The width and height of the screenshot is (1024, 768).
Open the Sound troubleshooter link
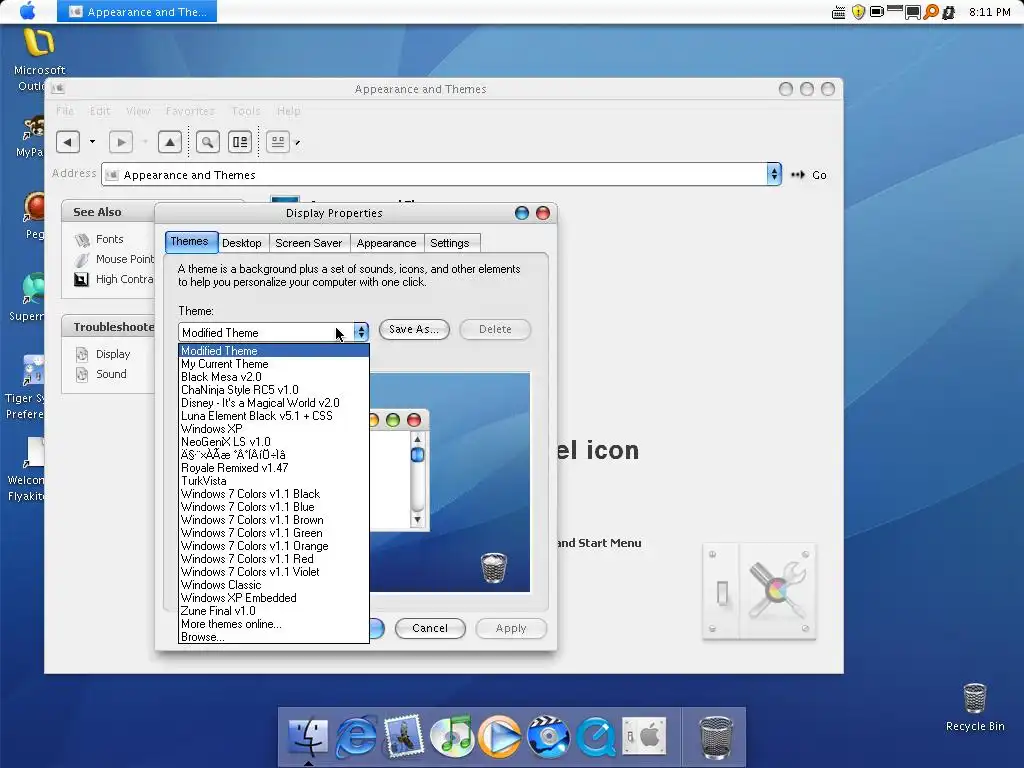(x=111, y=374)
